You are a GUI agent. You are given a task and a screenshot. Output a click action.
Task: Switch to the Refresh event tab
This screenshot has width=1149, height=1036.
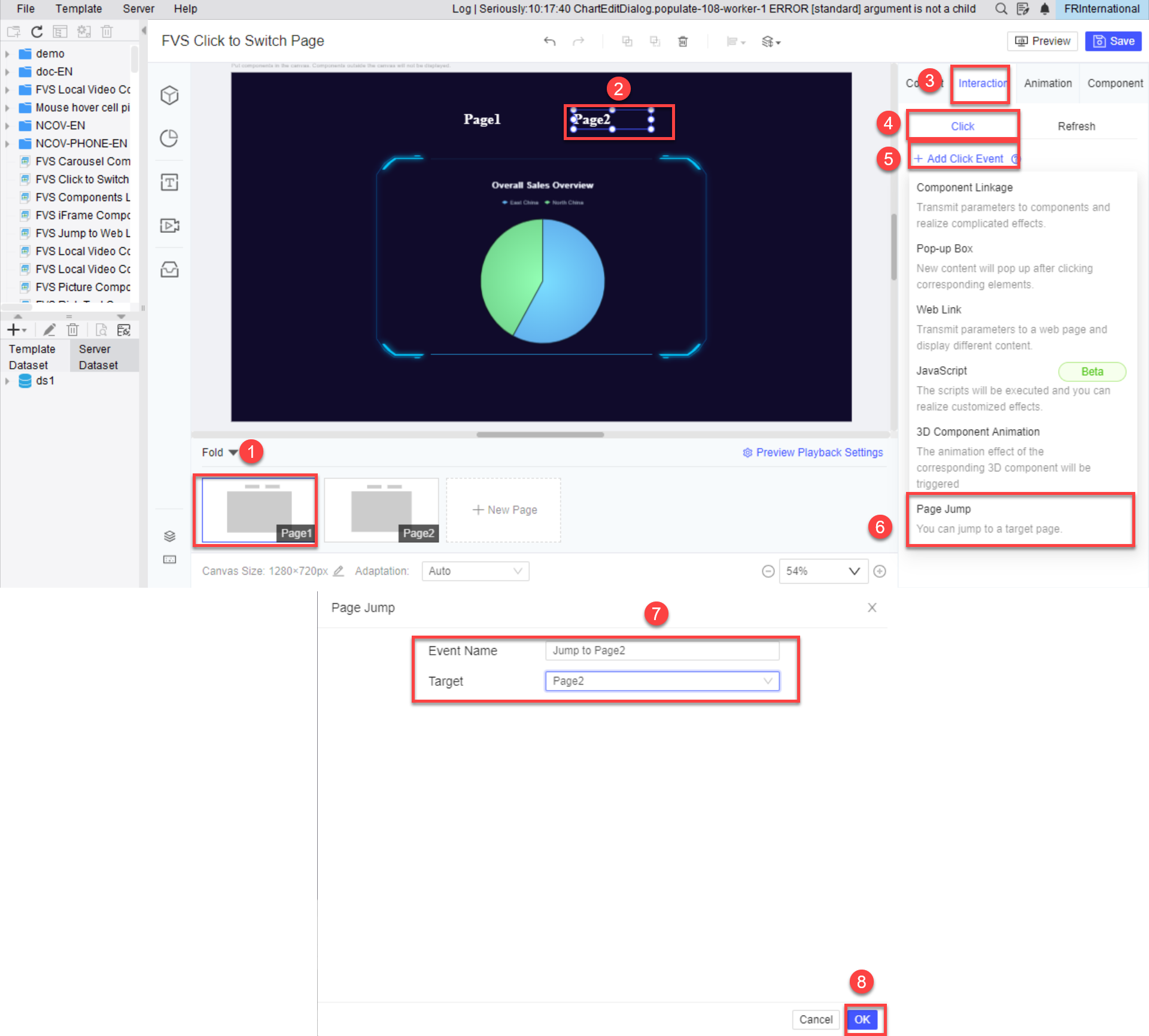(x=1076, y=126)
